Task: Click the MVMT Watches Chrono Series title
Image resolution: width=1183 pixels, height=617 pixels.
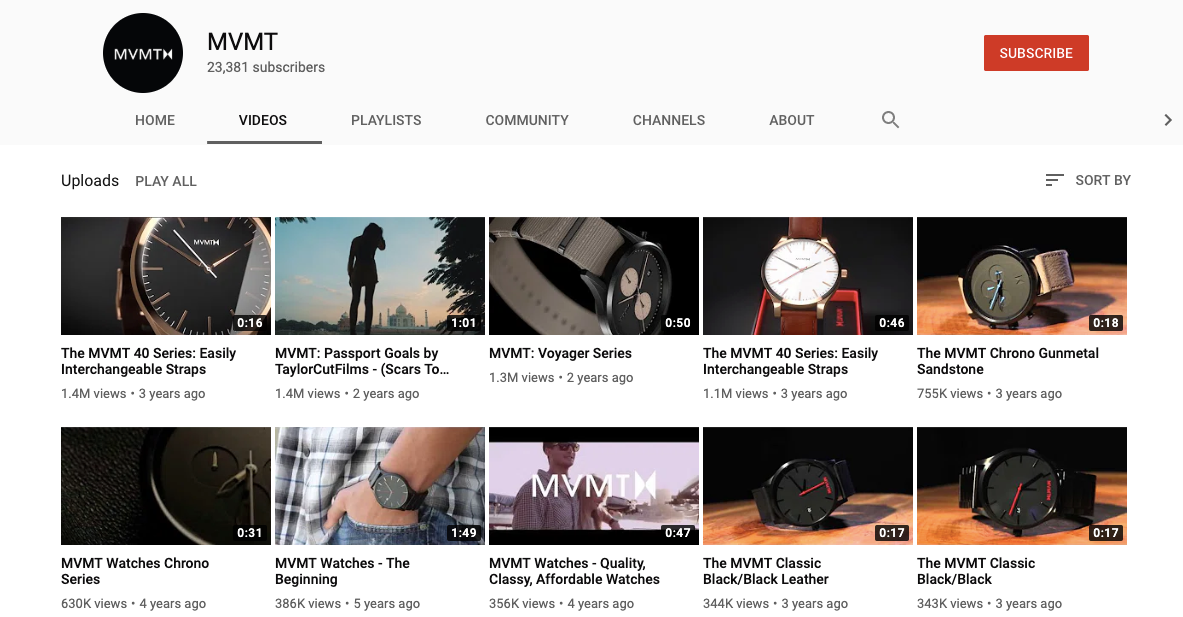Action: pos(135,571)
